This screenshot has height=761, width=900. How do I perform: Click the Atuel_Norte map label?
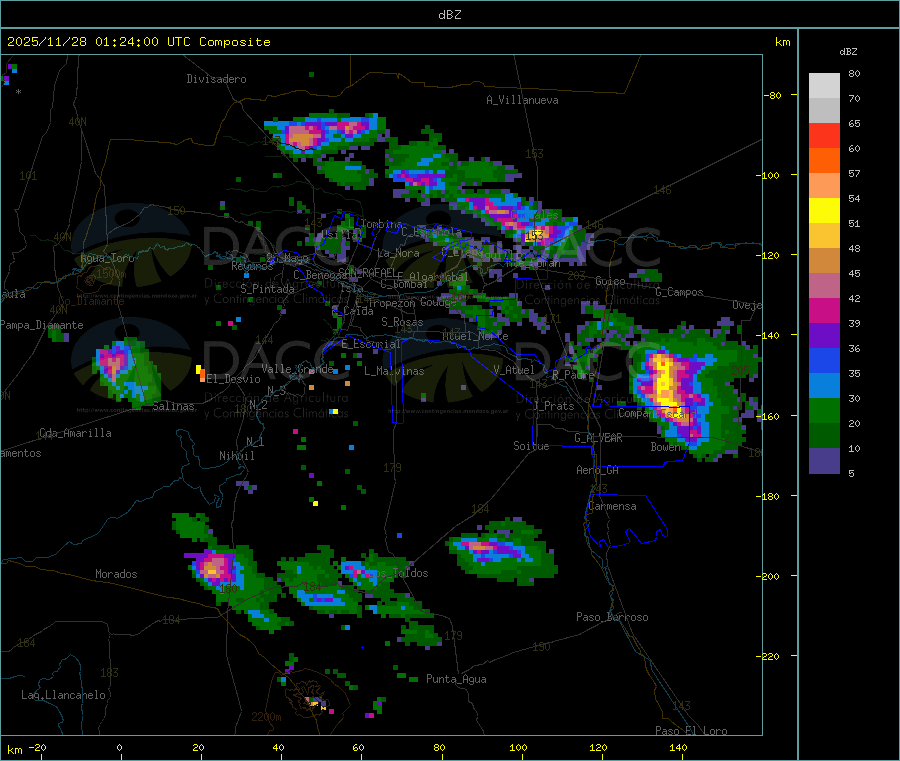475,336
